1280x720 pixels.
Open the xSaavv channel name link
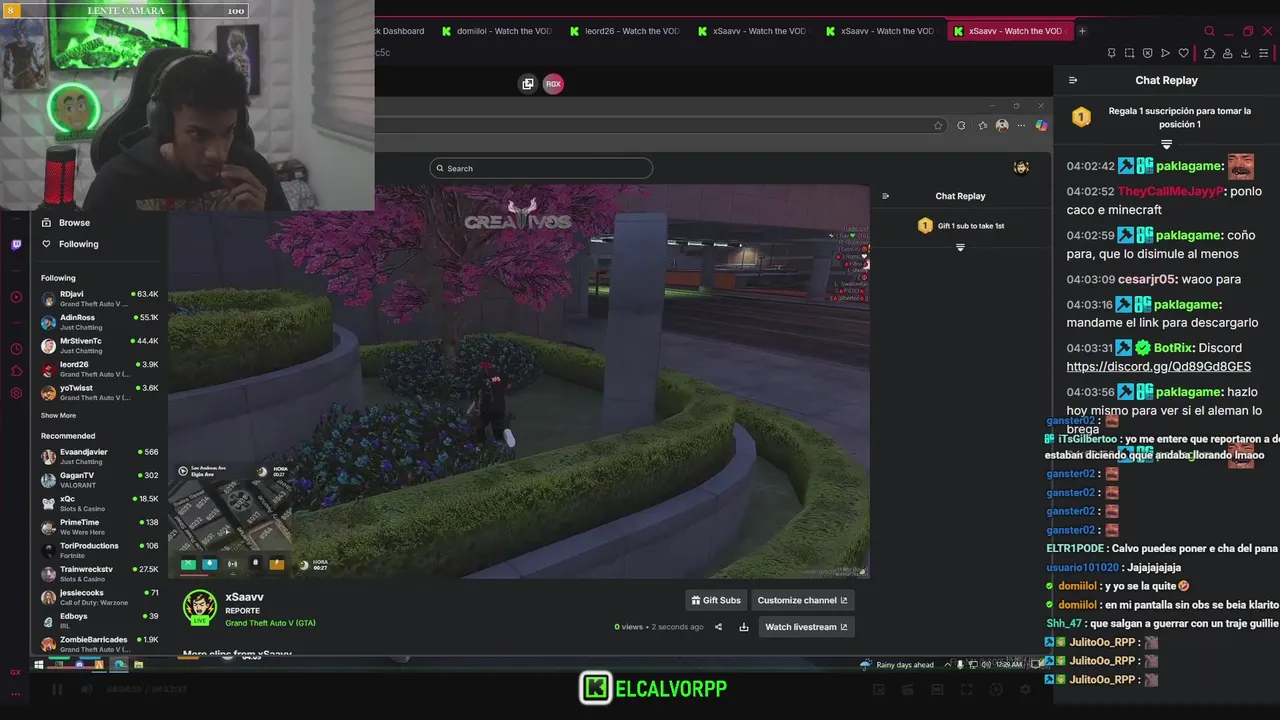click(x=244, y=597)
